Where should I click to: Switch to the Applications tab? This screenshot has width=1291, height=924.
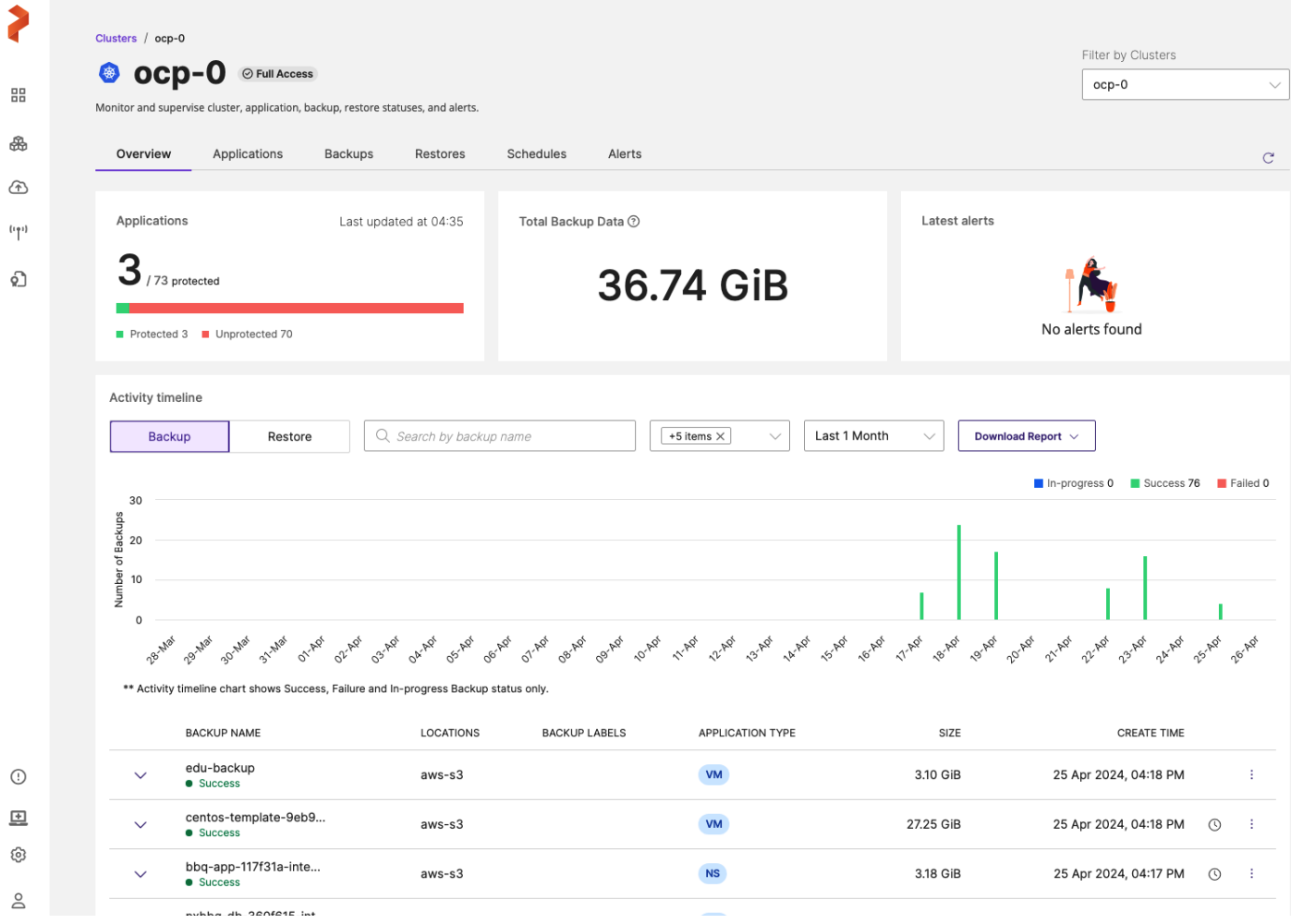pos(247,153)
